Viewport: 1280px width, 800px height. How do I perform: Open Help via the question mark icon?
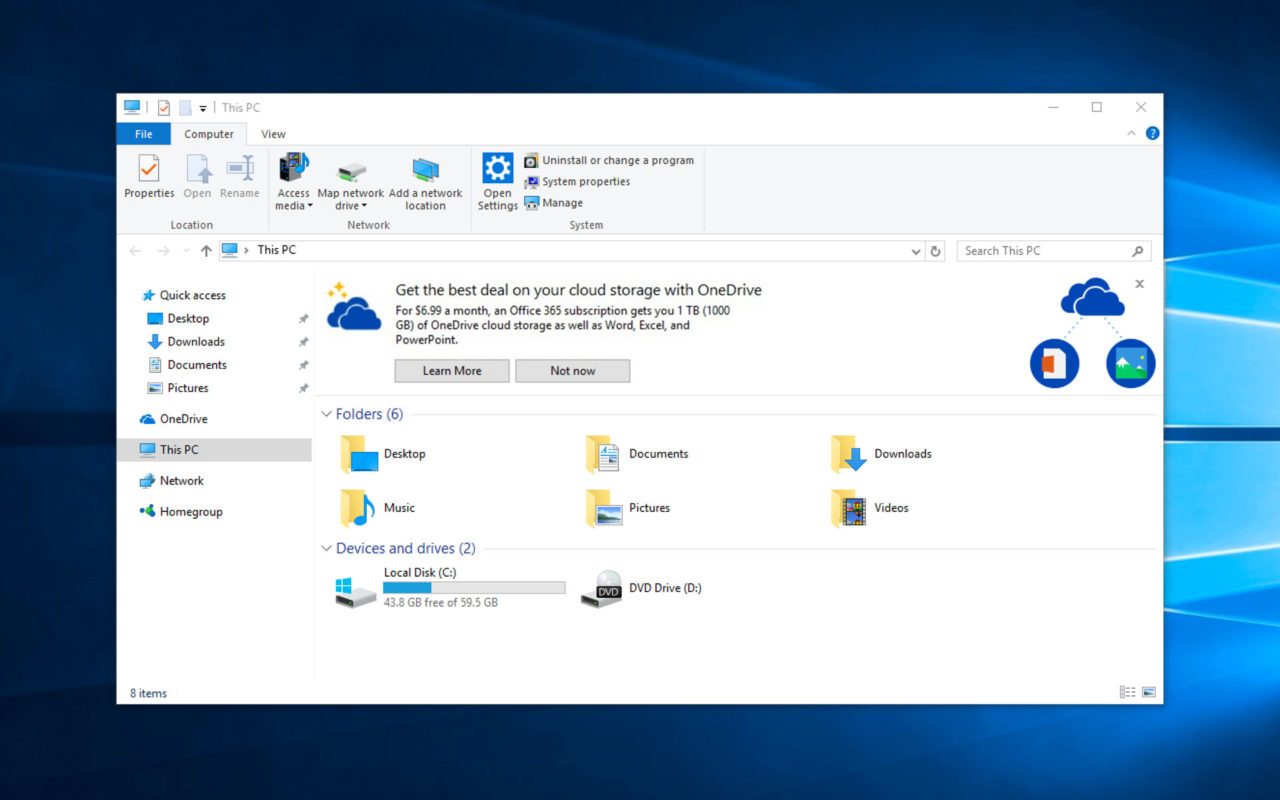coord(1152,133)
